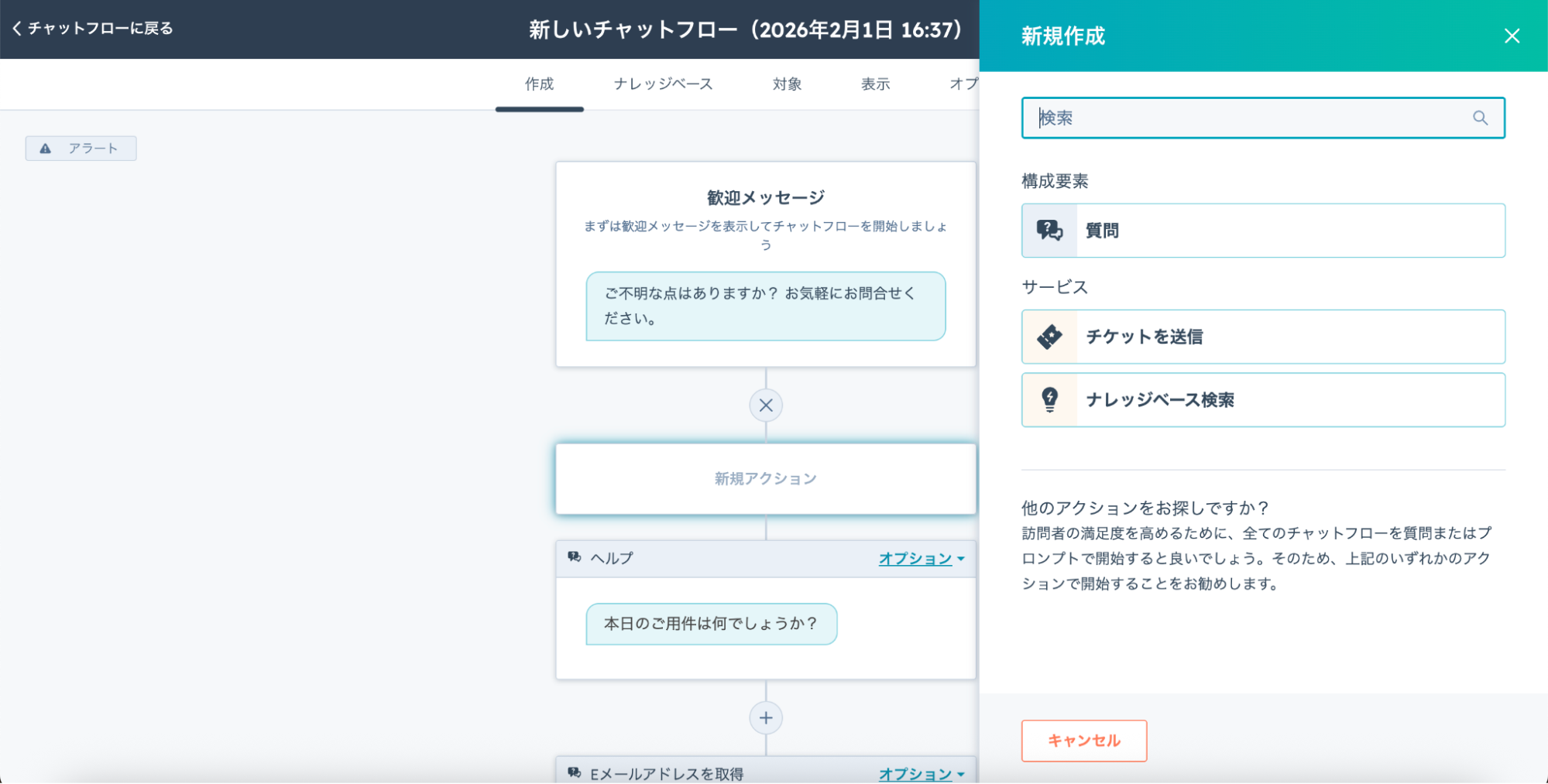Switch to the ナレッジベース tab

tap(663, 84)
